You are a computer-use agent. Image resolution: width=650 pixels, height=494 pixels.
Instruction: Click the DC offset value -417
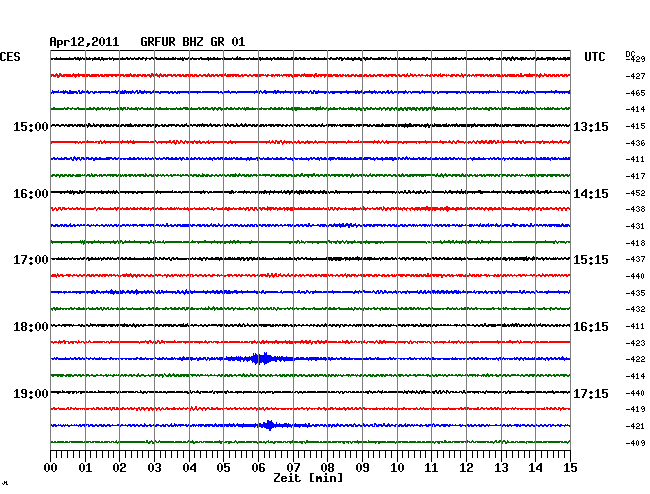tap(635, 176)
